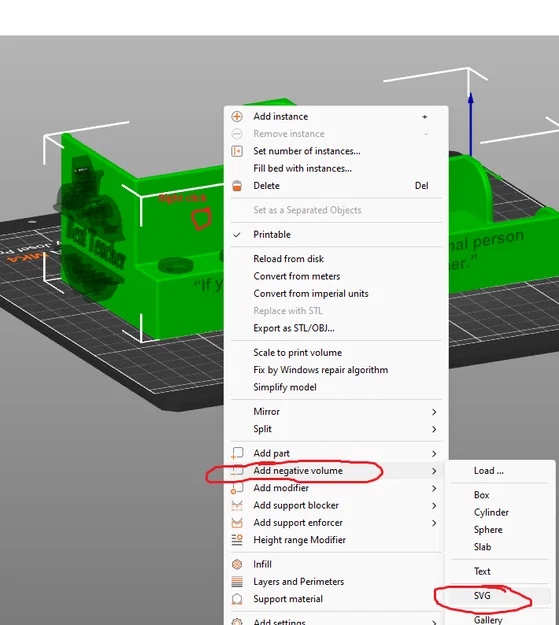Screen dimensions: 559x625
Task: Select Export as STL/OBJ option
Action: (x=294, y=328)
